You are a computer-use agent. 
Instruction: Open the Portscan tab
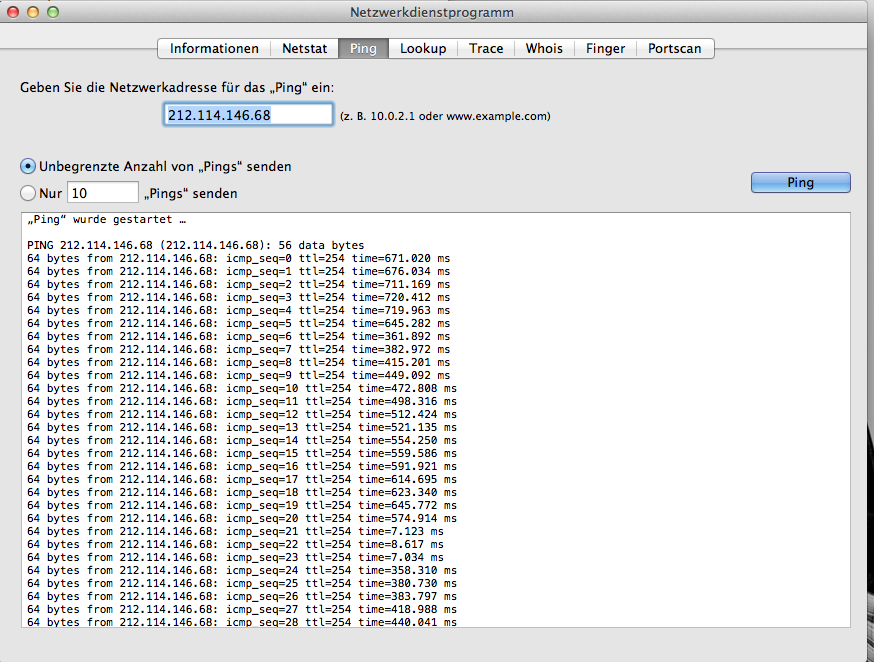[x=674, y=48]
